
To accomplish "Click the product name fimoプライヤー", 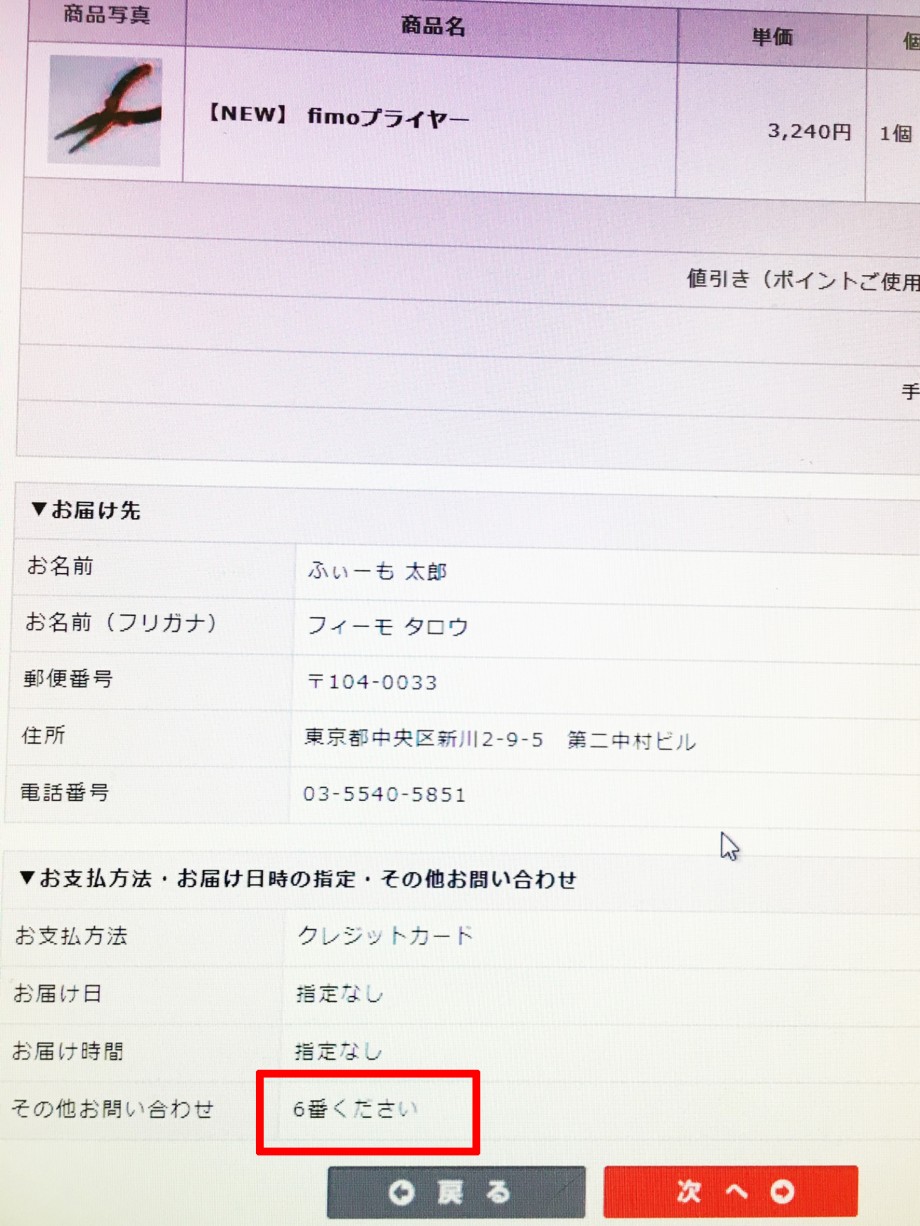I will (337, 116).
